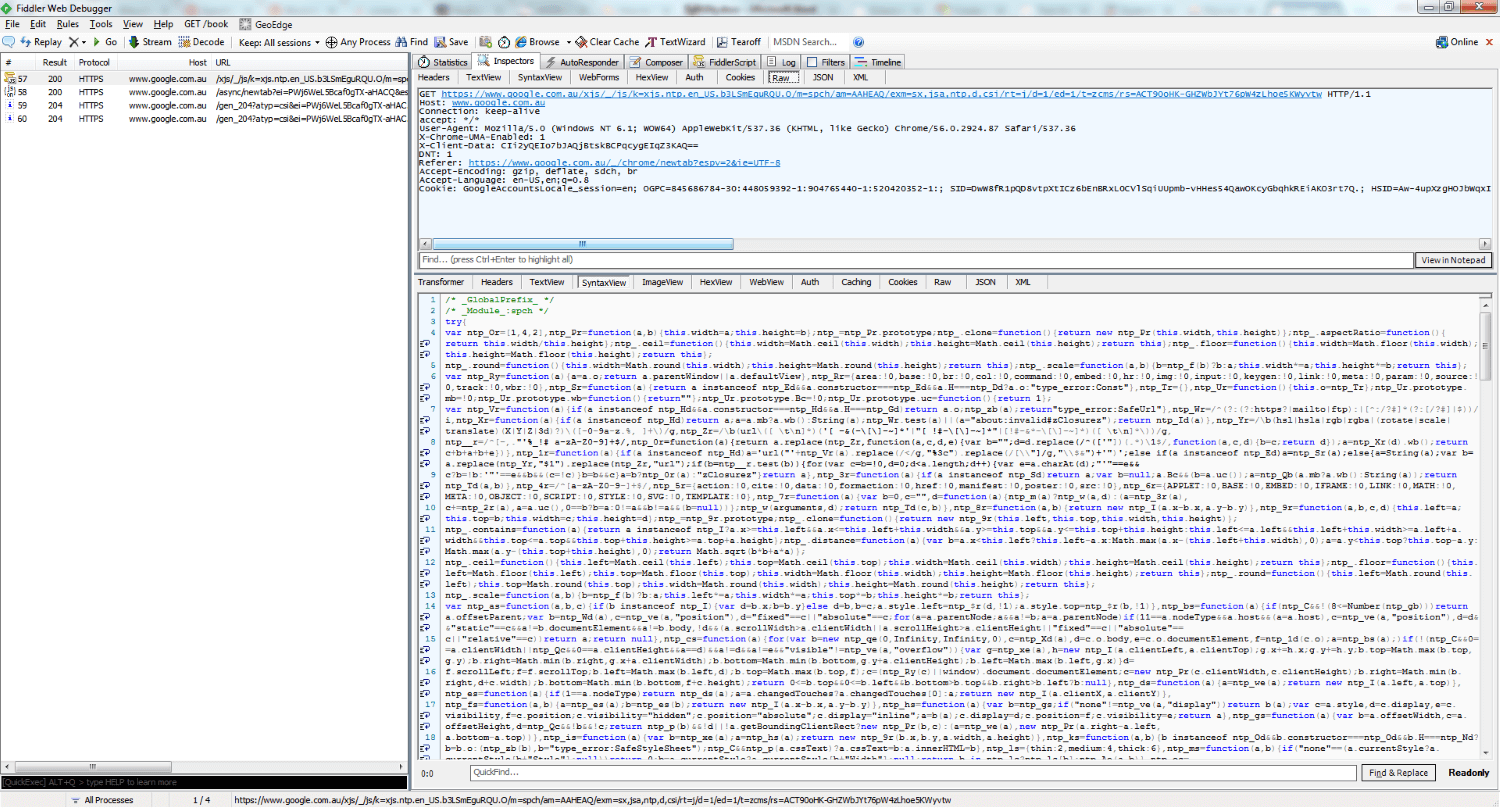Image resolution: width=1500 pixels, height=808 pixels.
Task: Open the Log tab
Action: (782, 62)
